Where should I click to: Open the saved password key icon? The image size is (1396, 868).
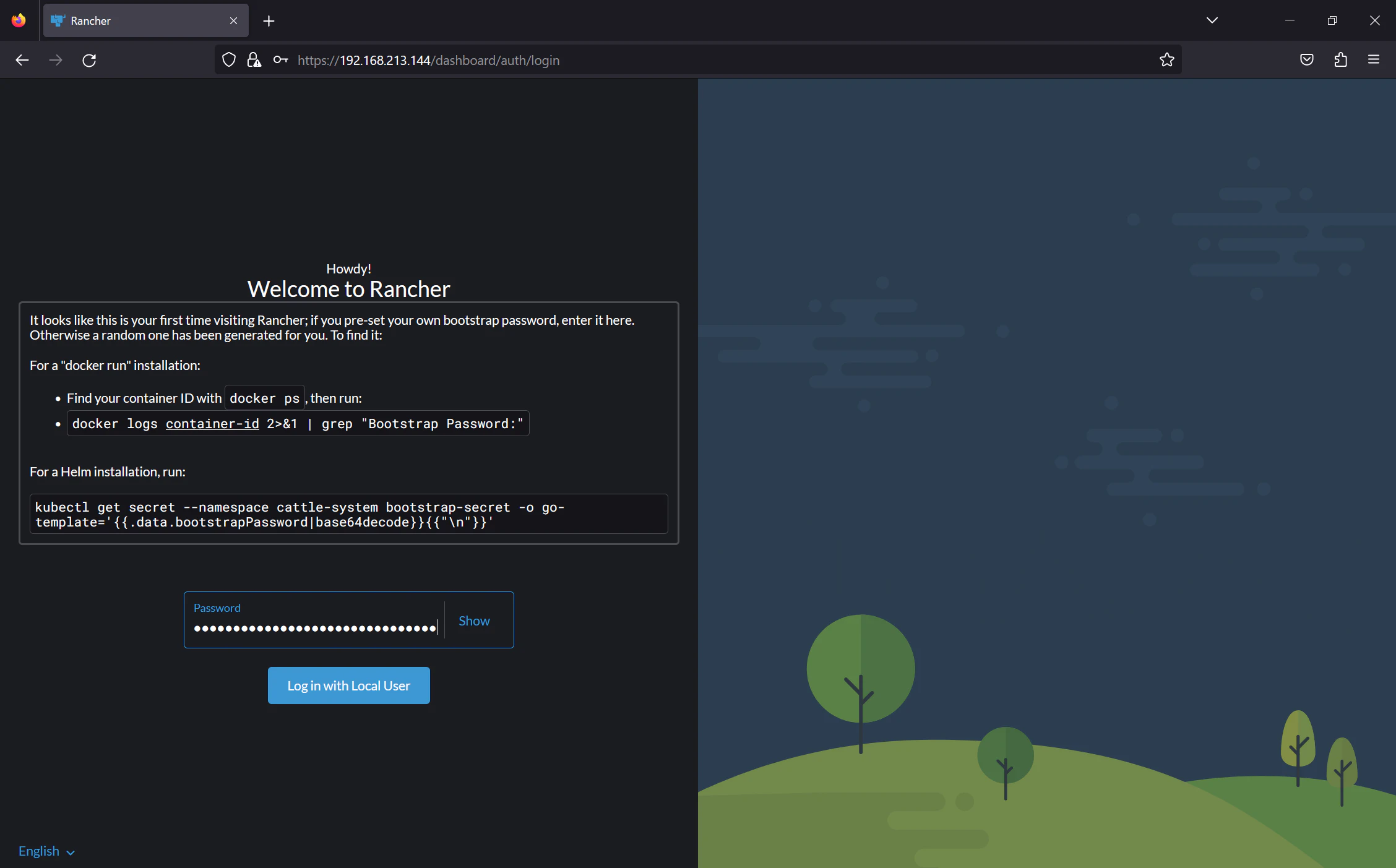(x=280, y=60)
